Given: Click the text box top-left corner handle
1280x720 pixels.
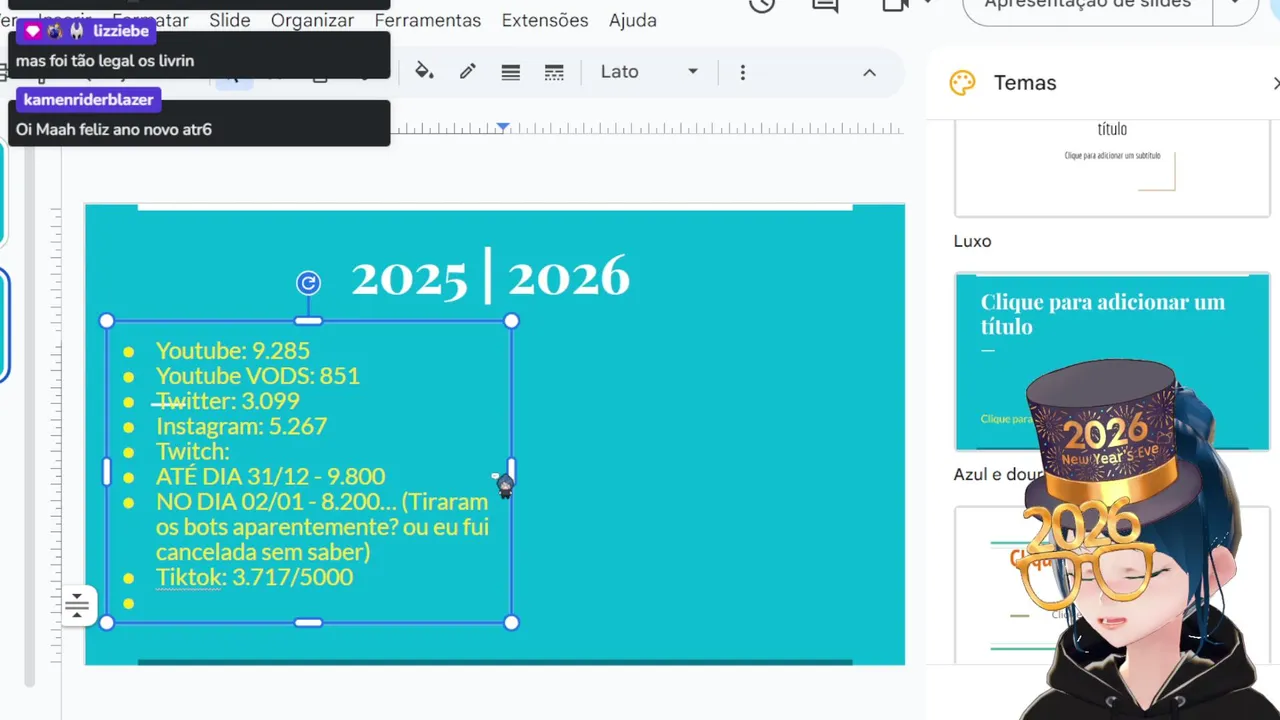Looking at the screenshot, I should pyautogui.click(x=107, y=321).
